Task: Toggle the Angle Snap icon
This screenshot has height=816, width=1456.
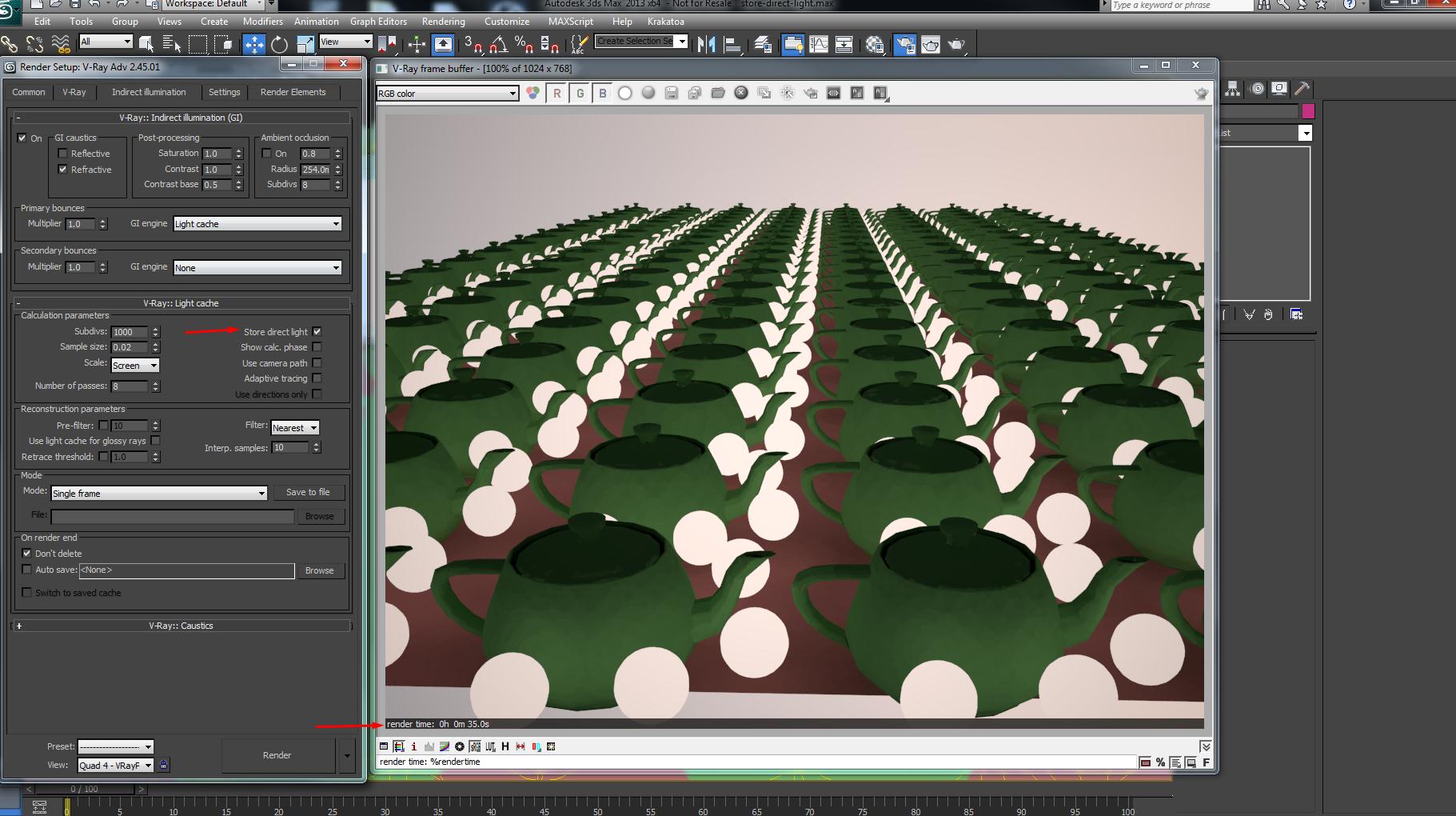Action: pyautogui.click(x=498, y=44)
